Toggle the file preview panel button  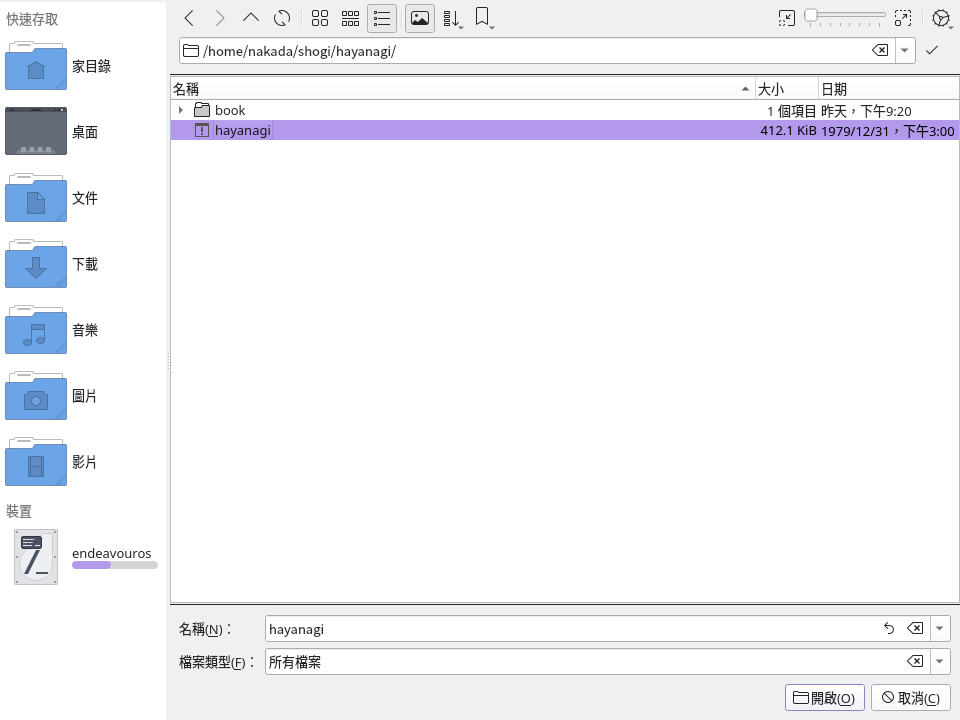419,18
